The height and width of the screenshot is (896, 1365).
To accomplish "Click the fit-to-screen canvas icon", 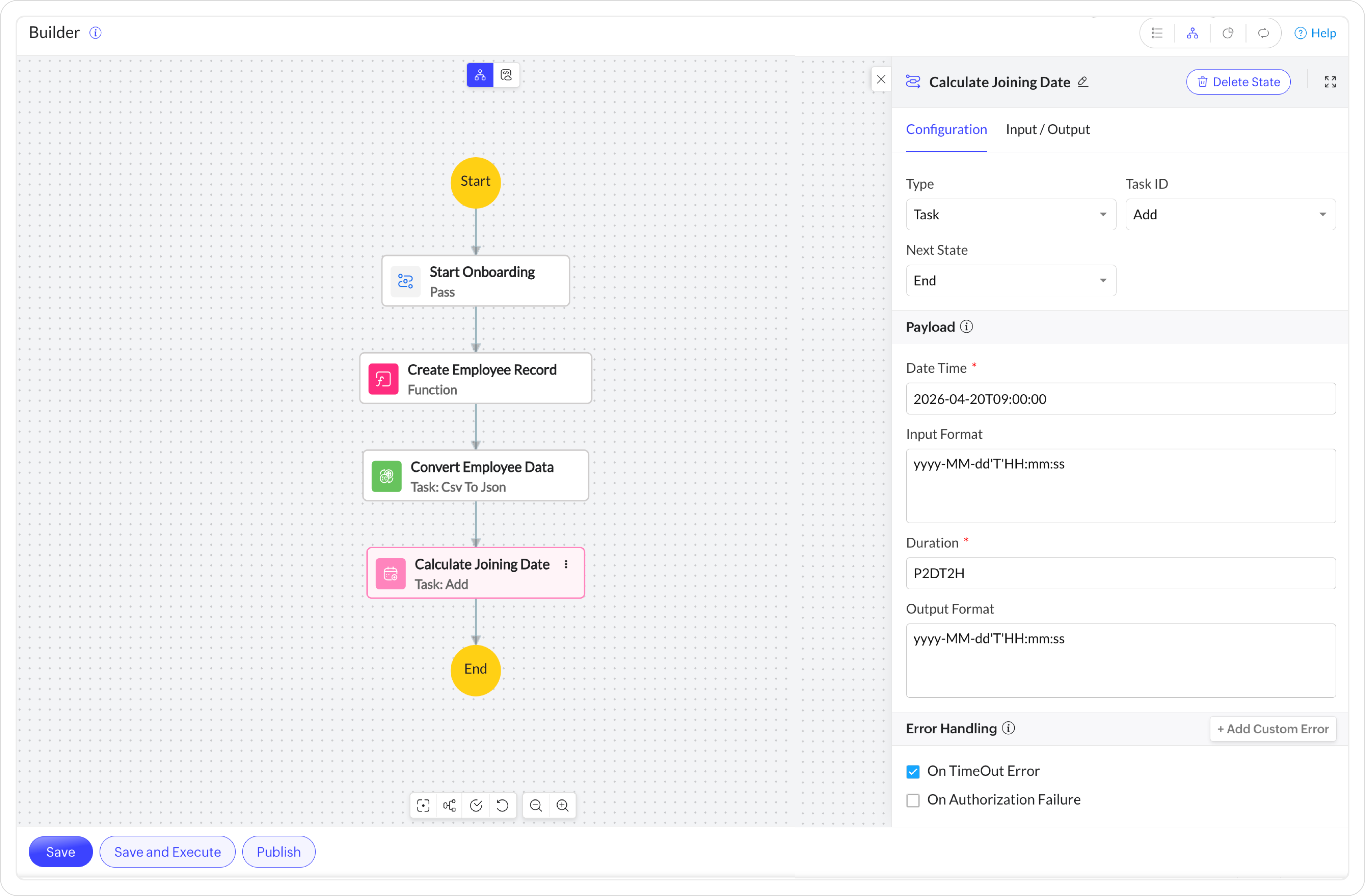I will 423,805.
